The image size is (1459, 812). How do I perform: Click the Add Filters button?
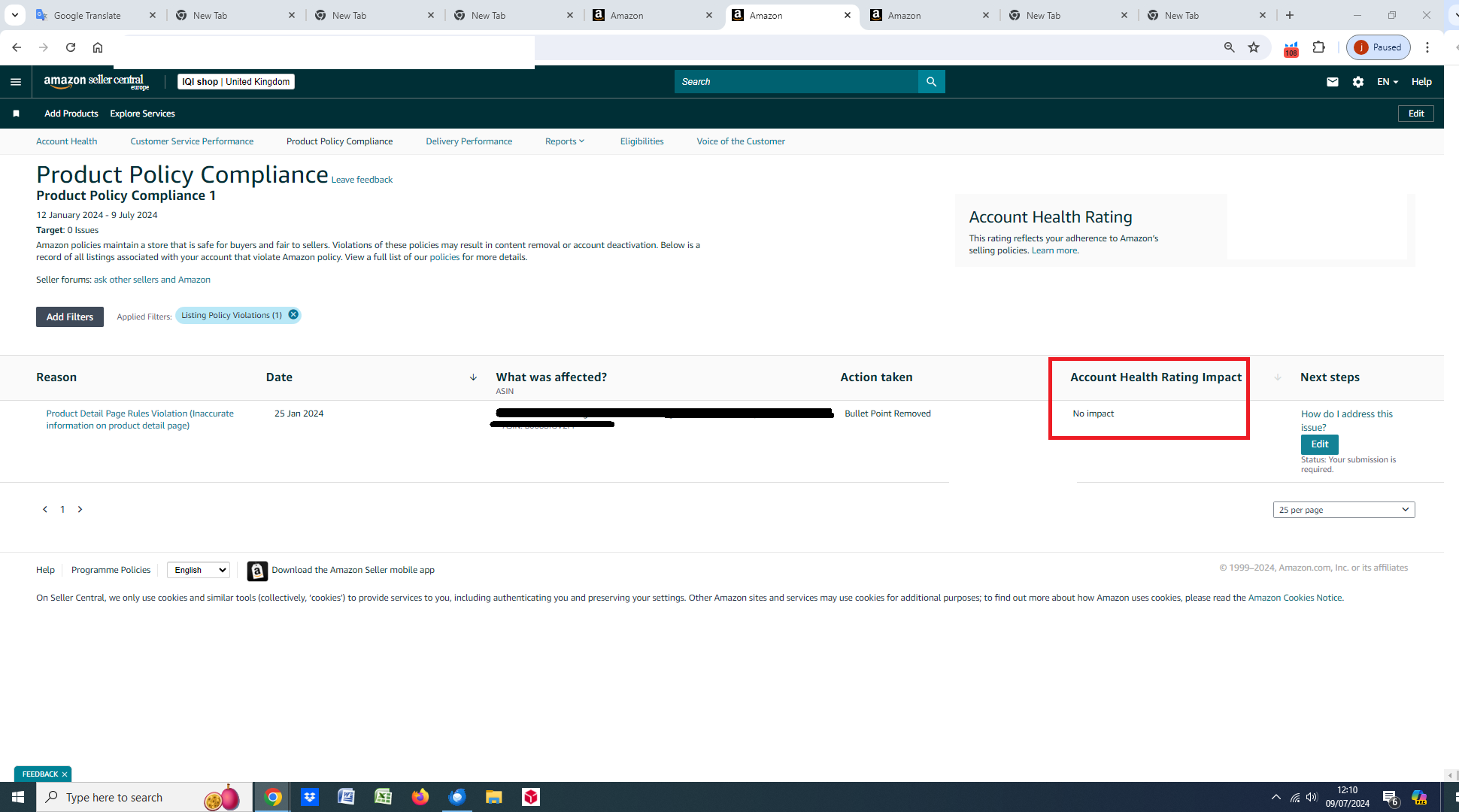(x=70, y=317)
